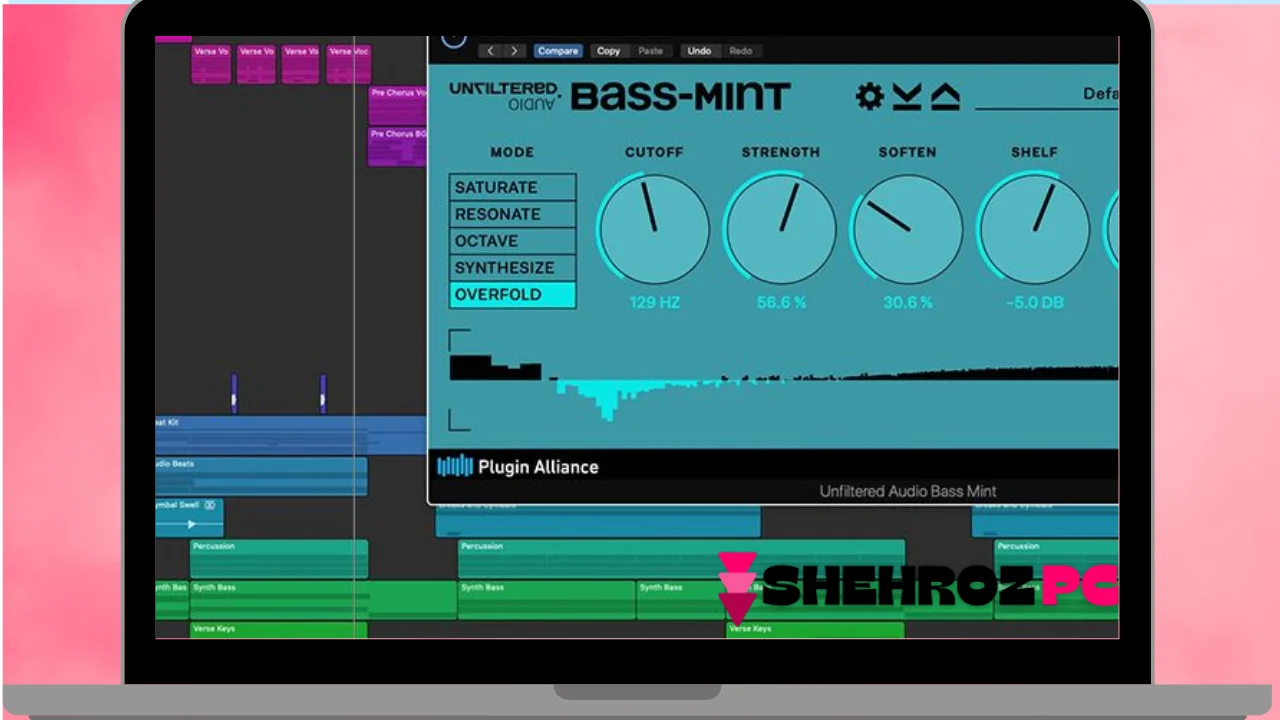Select the Pre Chorus Vo region

[397, 105]
